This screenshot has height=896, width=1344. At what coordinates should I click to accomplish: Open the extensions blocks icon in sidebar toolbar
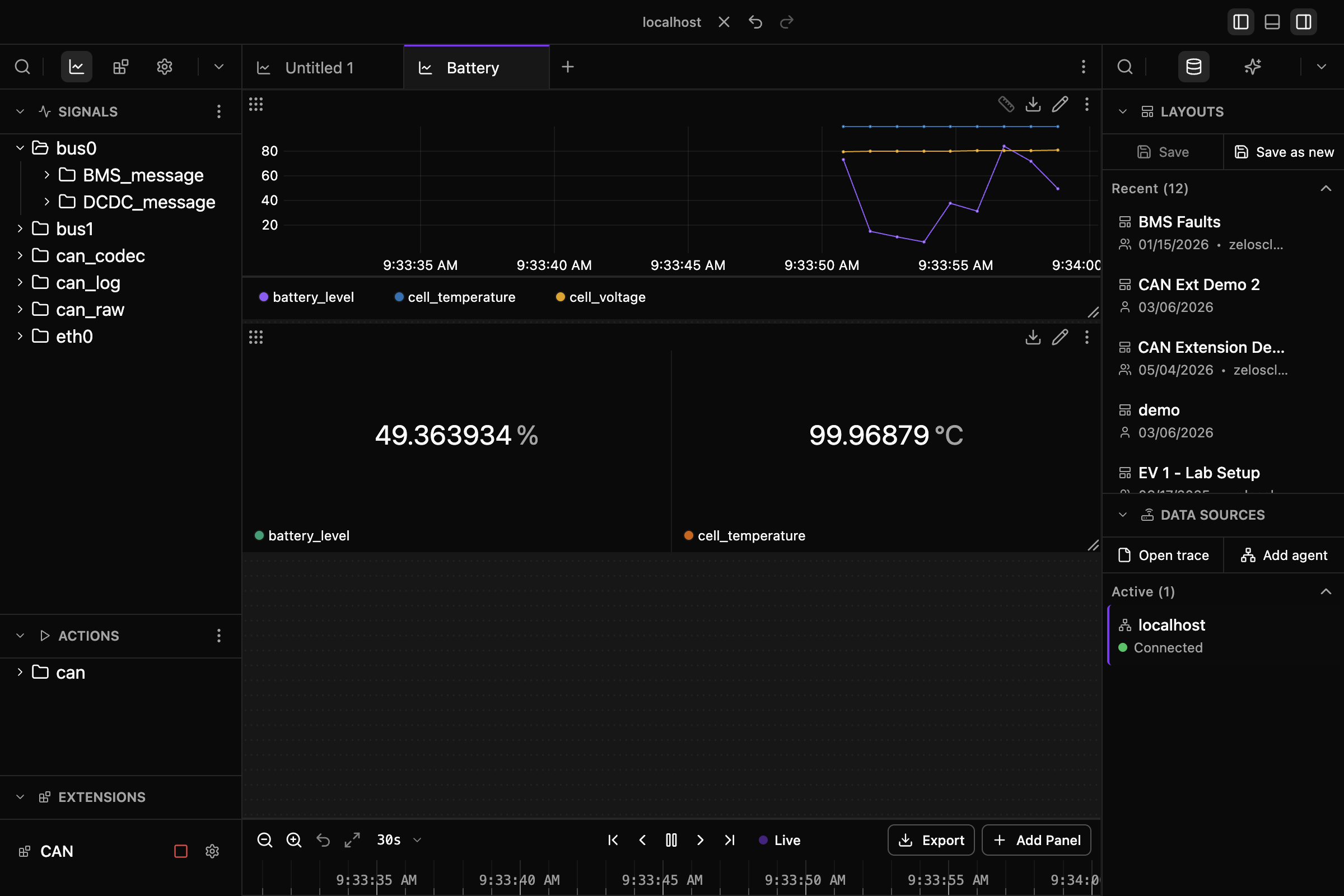pyautogui.click(x=120, y=67)
